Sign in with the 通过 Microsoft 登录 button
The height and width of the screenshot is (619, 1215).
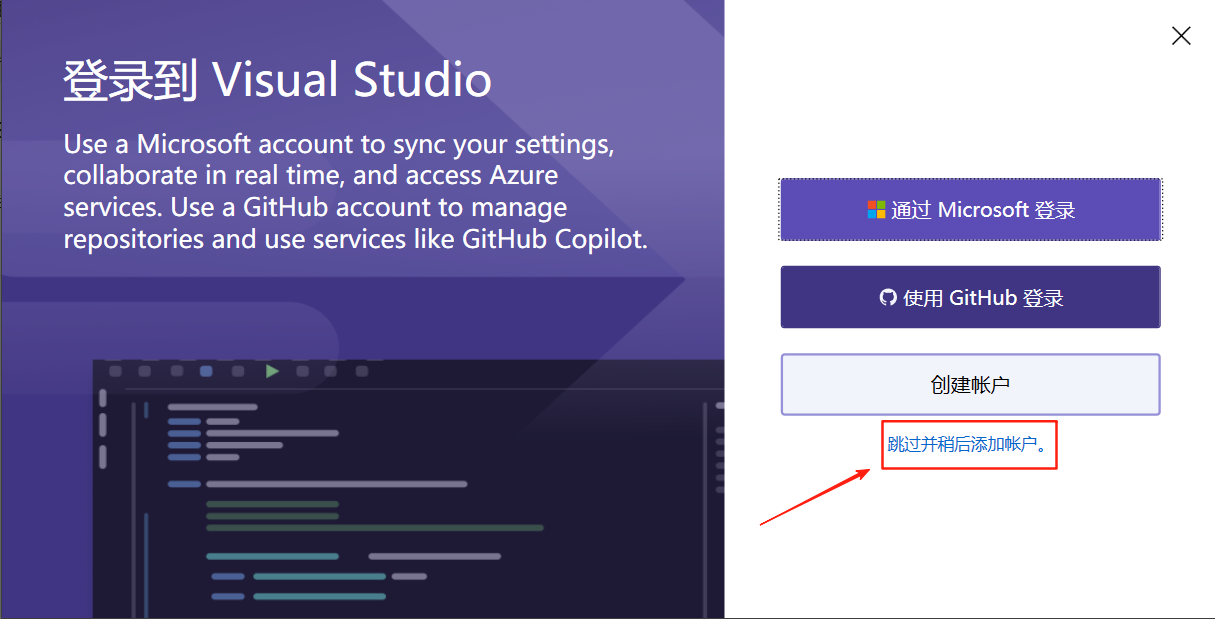pyautogui.click(x=970, y=209)
